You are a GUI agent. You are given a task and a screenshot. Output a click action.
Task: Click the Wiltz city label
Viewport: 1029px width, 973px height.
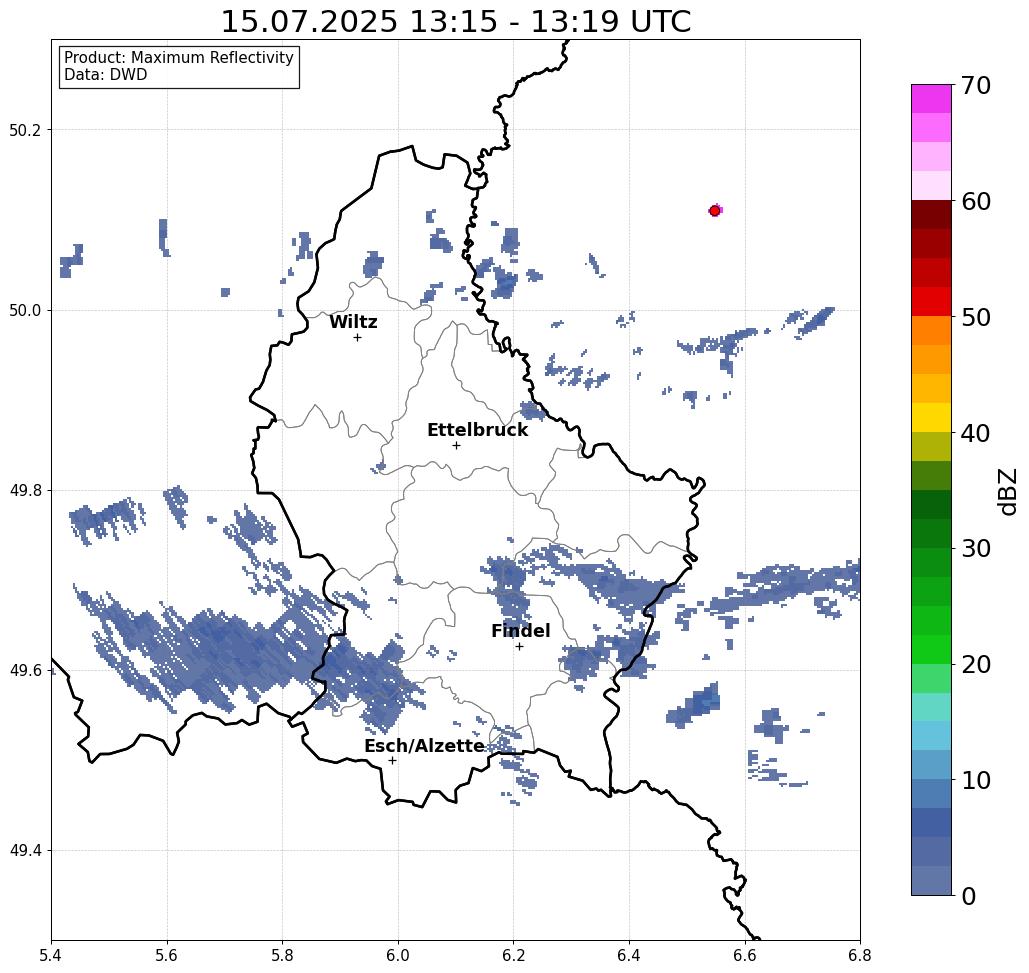click(x=353, y=322)
